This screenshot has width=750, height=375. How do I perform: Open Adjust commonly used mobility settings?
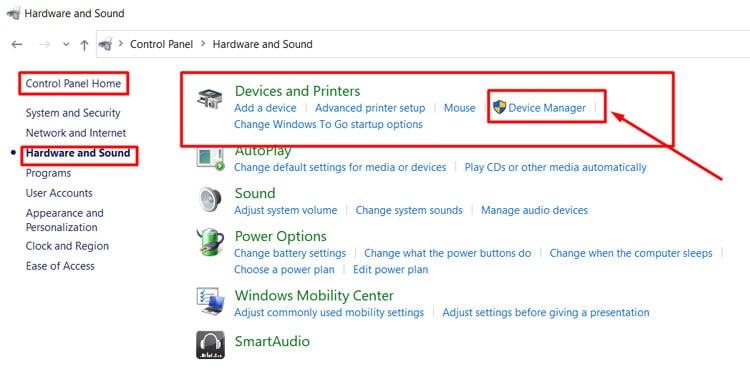(329, 312)
